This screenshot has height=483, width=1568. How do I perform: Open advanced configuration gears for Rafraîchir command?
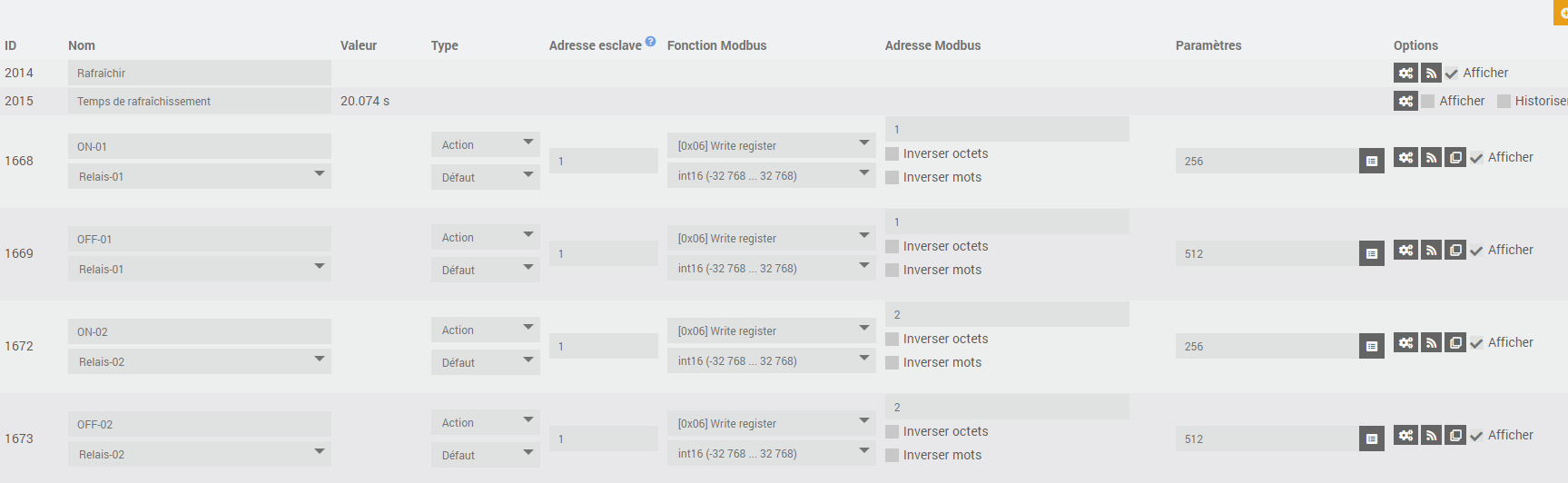1405,73
